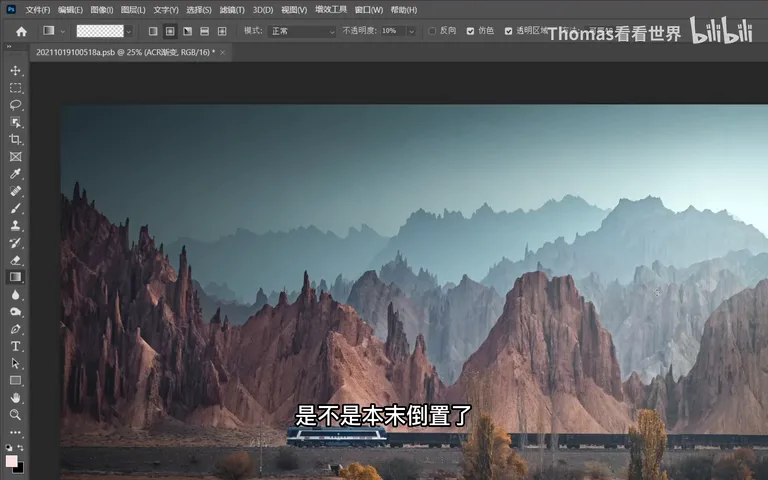Select the Pen tool
Screen dimensions: 768x480
(x=15, y=329)
